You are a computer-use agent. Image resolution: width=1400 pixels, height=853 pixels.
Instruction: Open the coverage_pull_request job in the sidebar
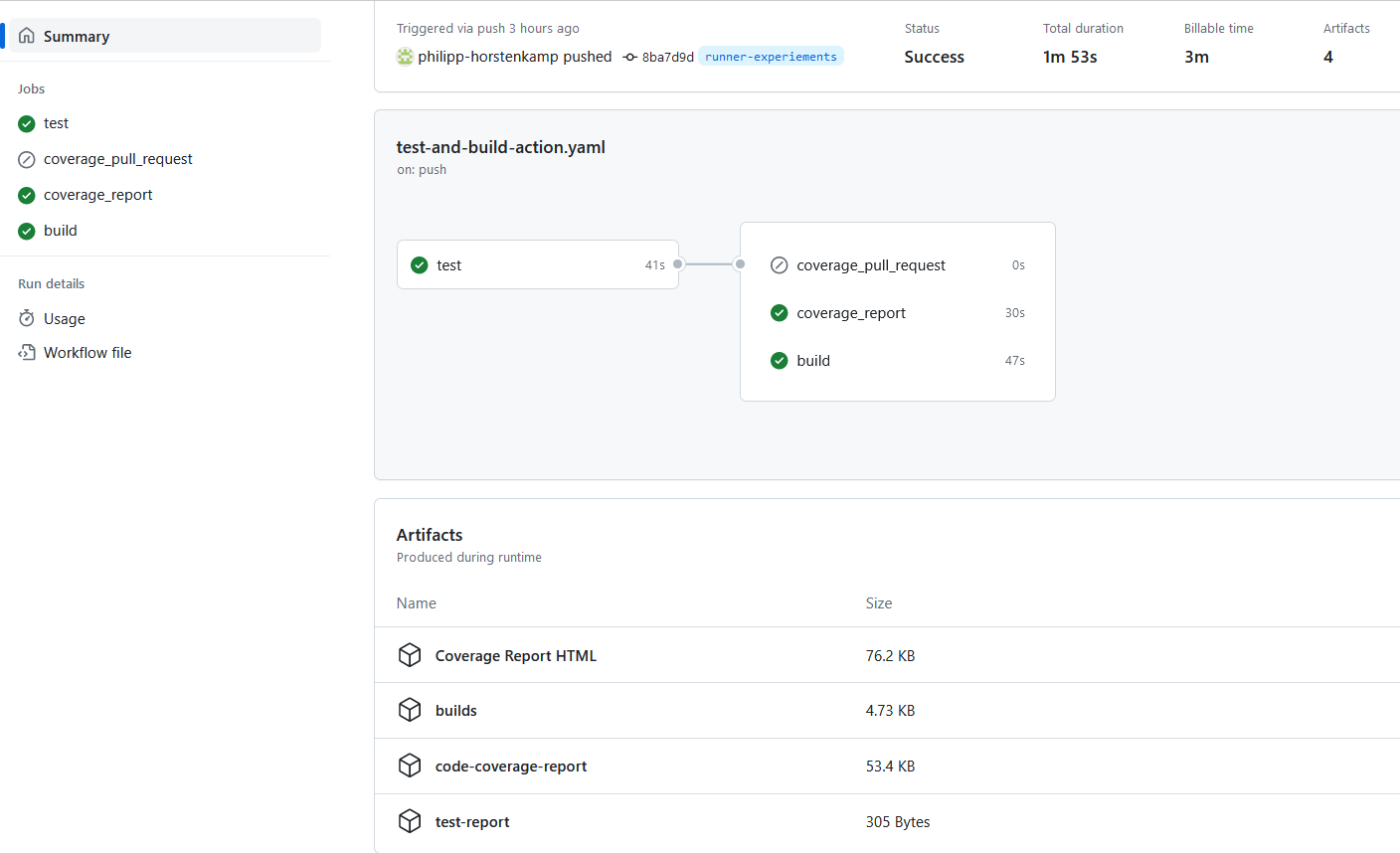(117, 159)
